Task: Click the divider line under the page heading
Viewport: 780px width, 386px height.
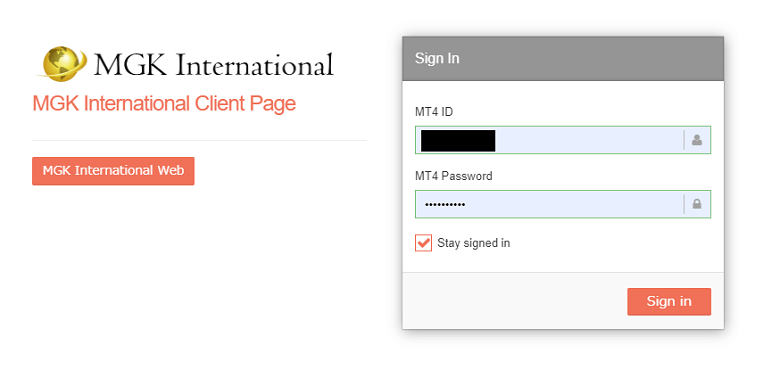Action: tap(199, 140)
